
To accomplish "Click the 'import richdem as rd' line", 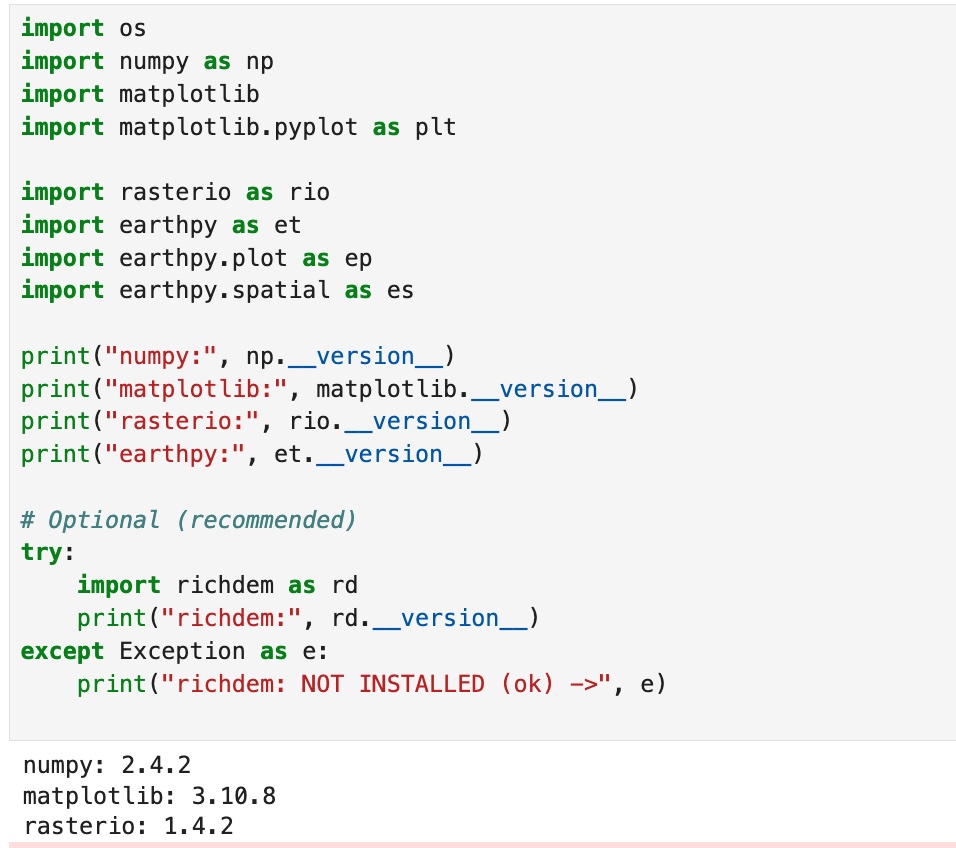I will tap(217, 585).
